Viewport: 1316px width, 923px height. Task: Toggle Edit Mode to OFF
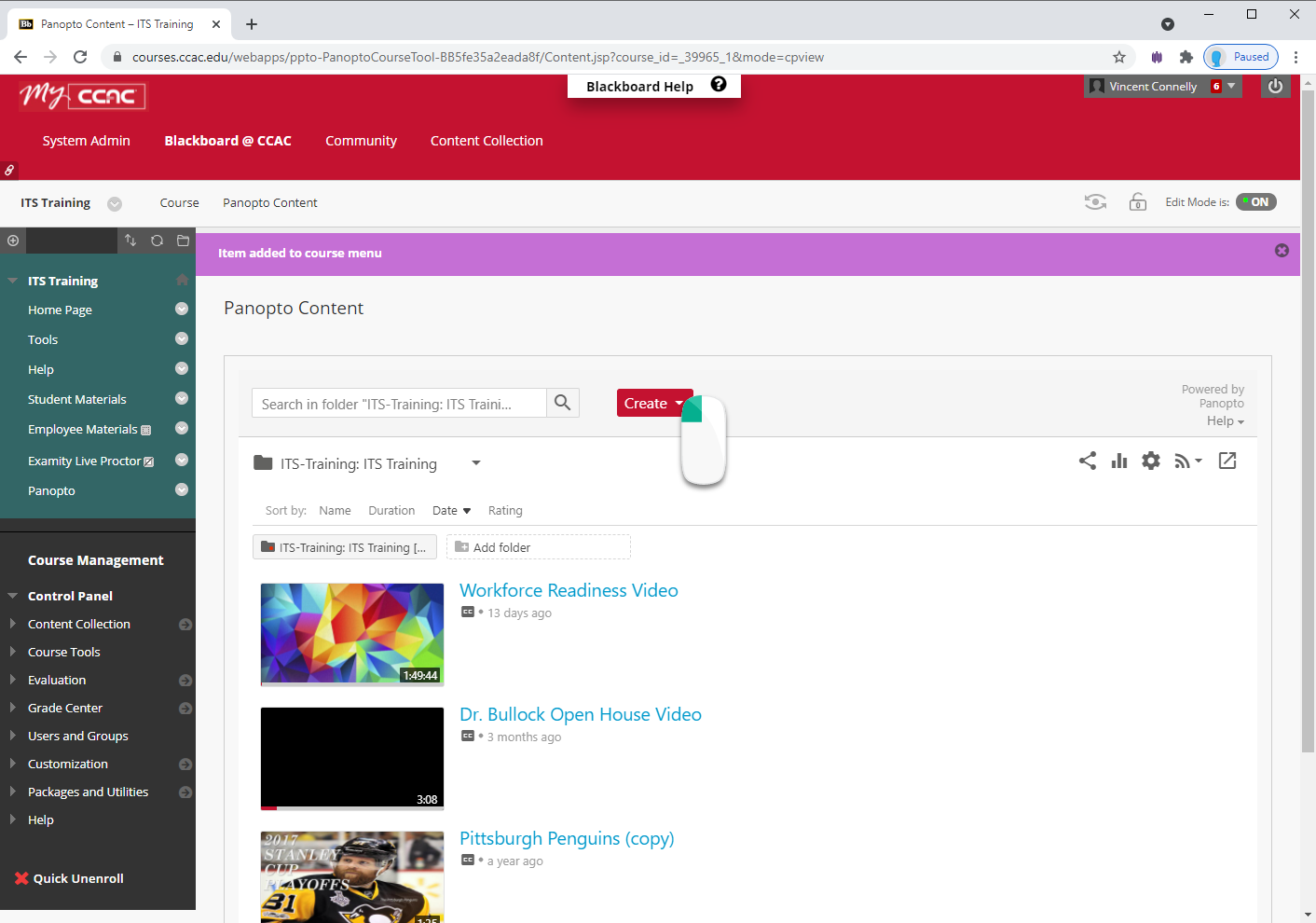pyautogui.click(x=1255, y=201)
